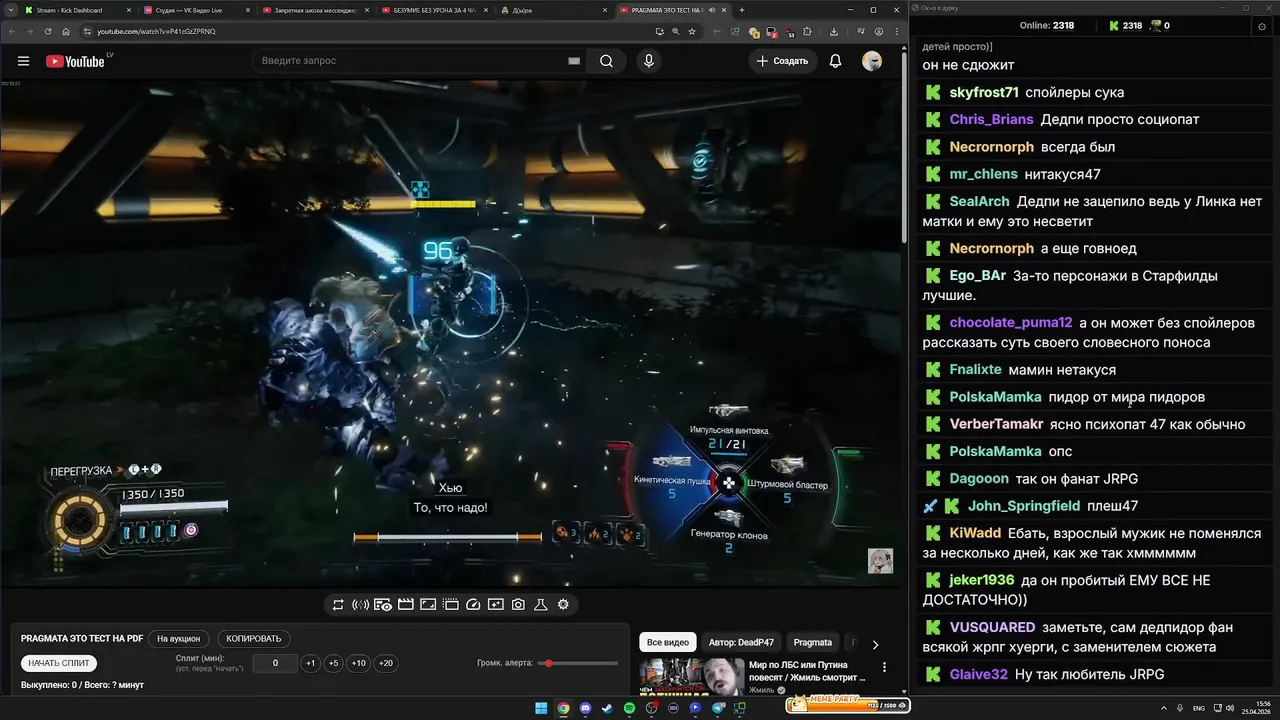Click username skyfrost71 in chat
The width and height of the screenshot is (1280, 720).
tap(984, 92)
